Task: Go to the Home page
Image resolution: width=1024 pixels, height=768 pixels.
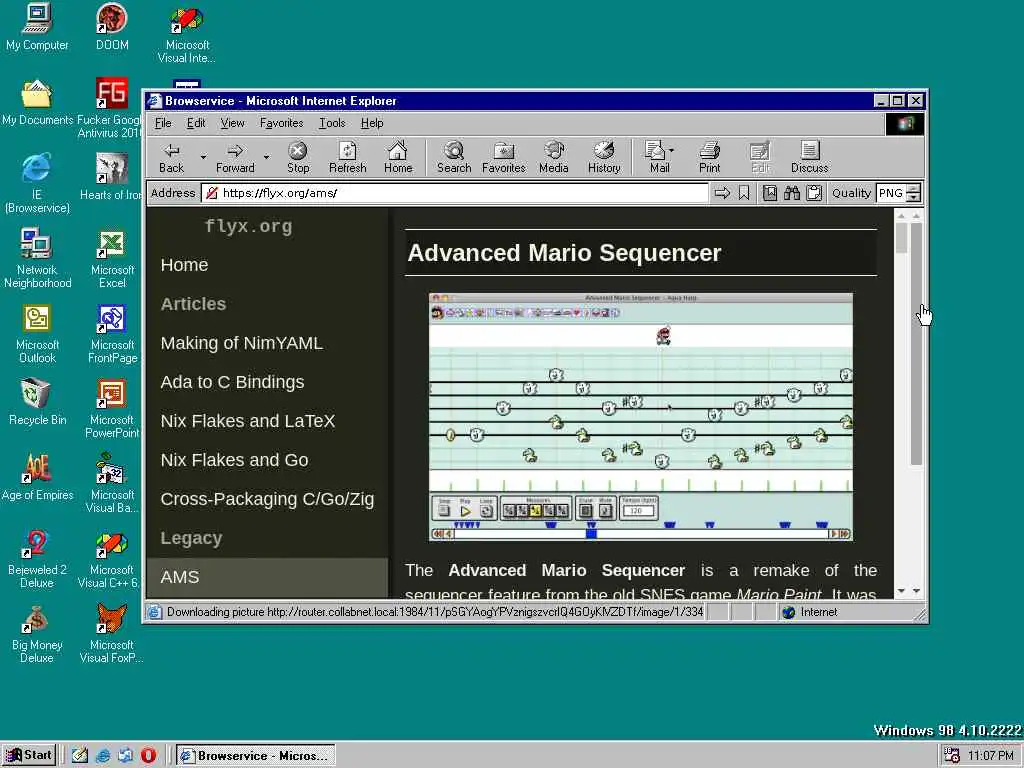Action: click(x=398, y=157)
